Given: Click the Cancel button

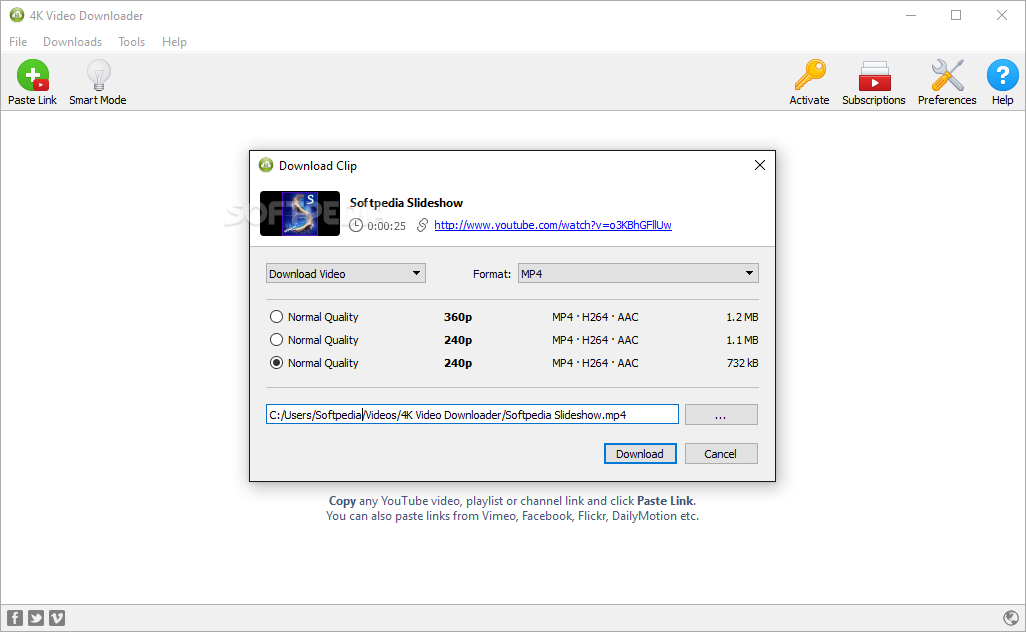Looking at the screenshot, I should (721, 453).
